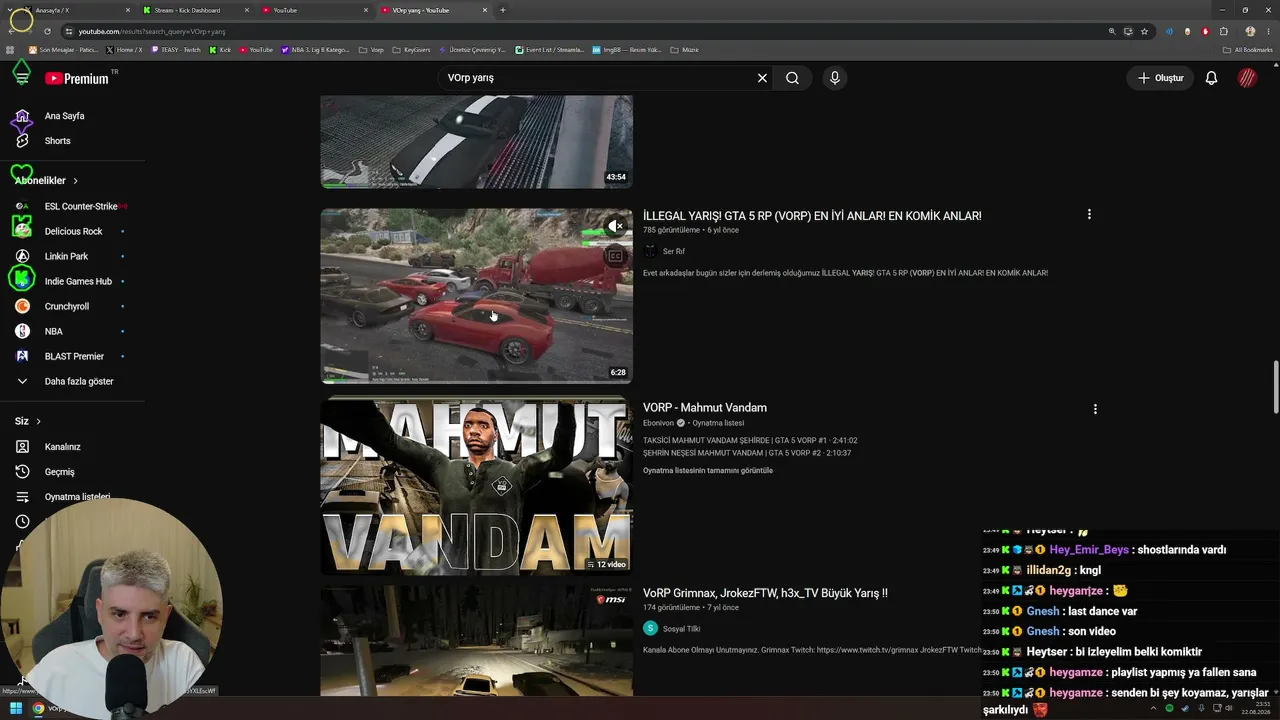Screen dimensions: 1280x720
Task: Open the TEASY - Twitch bookmark
Action: click(176, 49)
